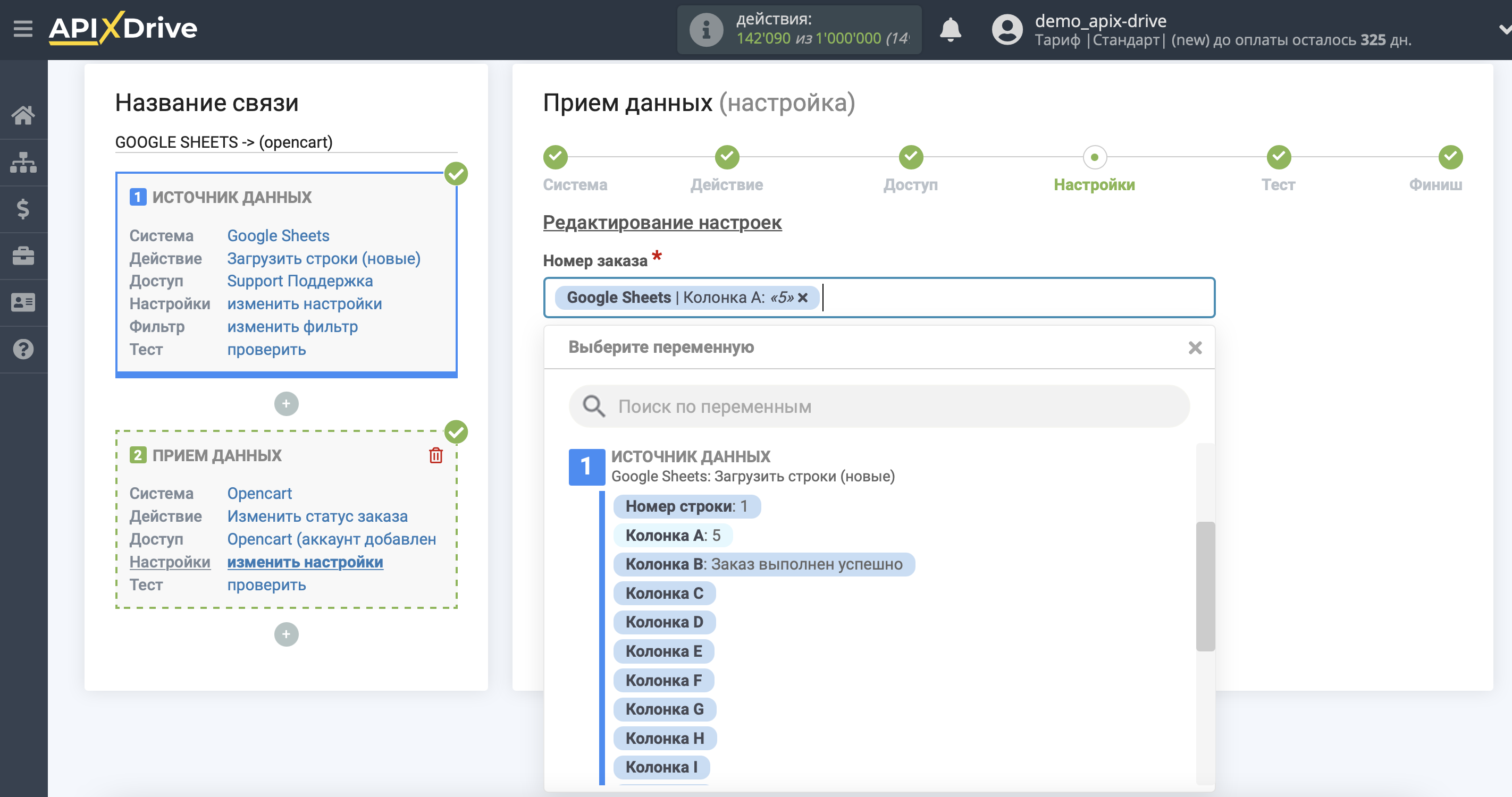Viewport: 1512px width, 797px height.
Task: Click the actions info icon
Action: [706, 29]
